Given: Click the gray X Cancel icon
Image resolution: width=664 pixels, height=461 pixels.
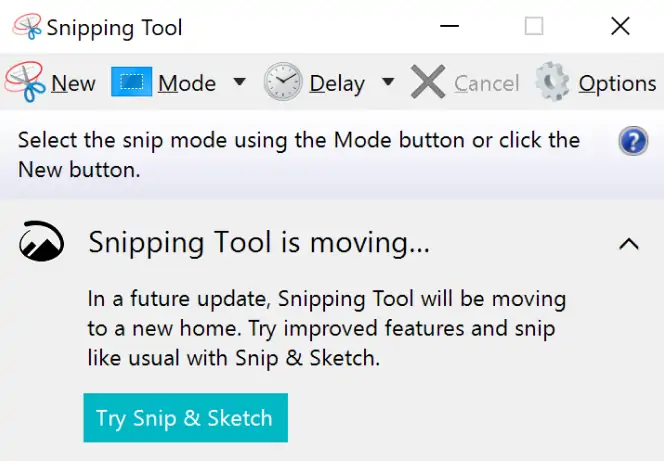Looking at the screenshot, I should pyautogui.click(x=428, y=82).
